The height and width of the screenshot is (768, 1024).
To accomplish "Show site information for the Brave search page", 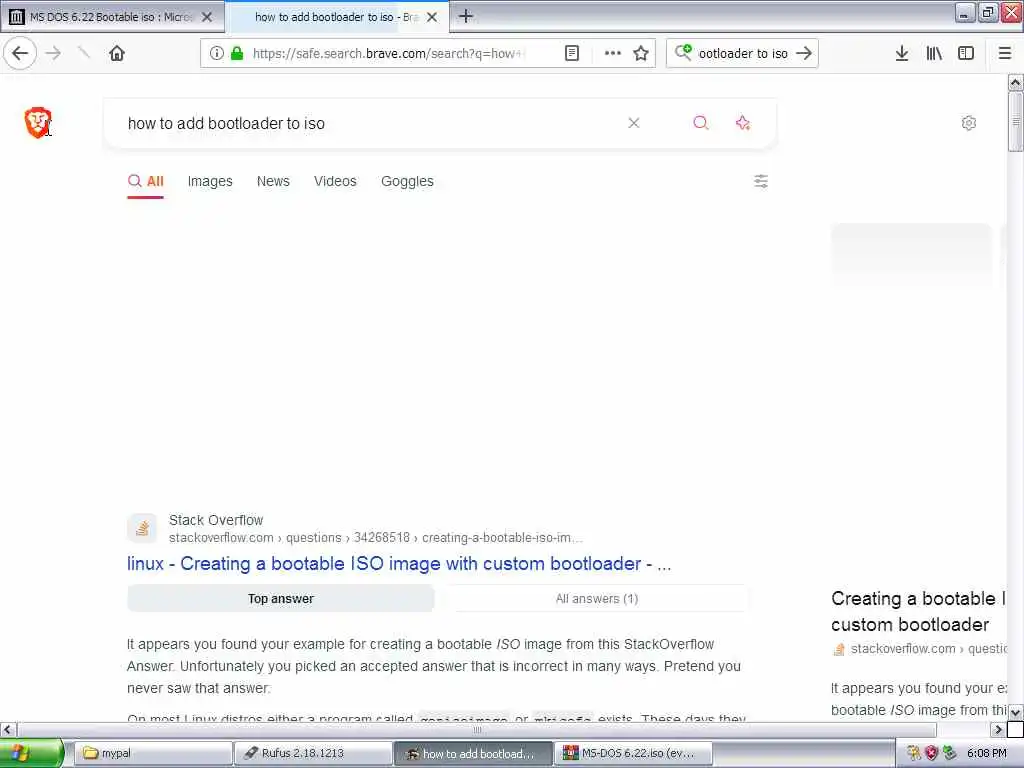I will [x=216, y=54].
